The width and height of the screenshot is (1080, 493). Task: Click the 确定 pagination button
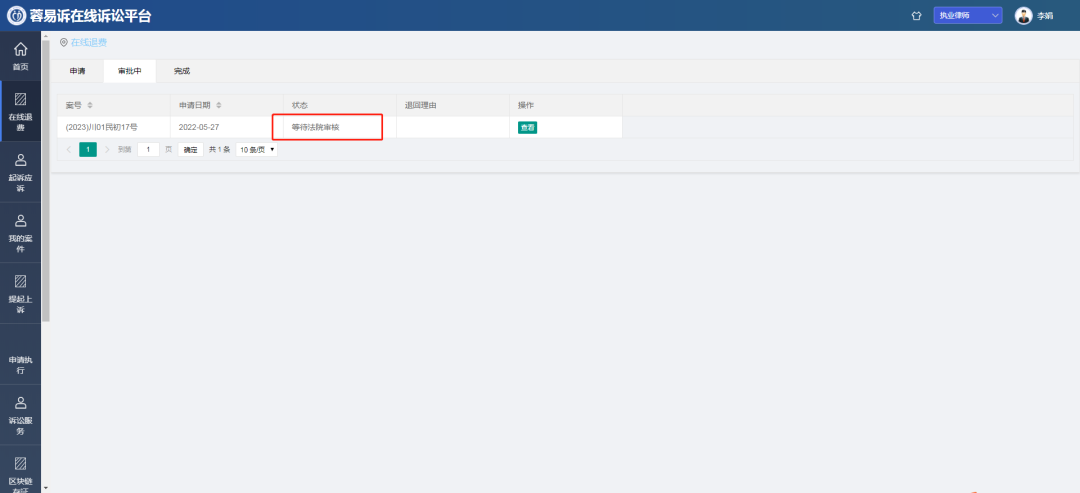191,149
